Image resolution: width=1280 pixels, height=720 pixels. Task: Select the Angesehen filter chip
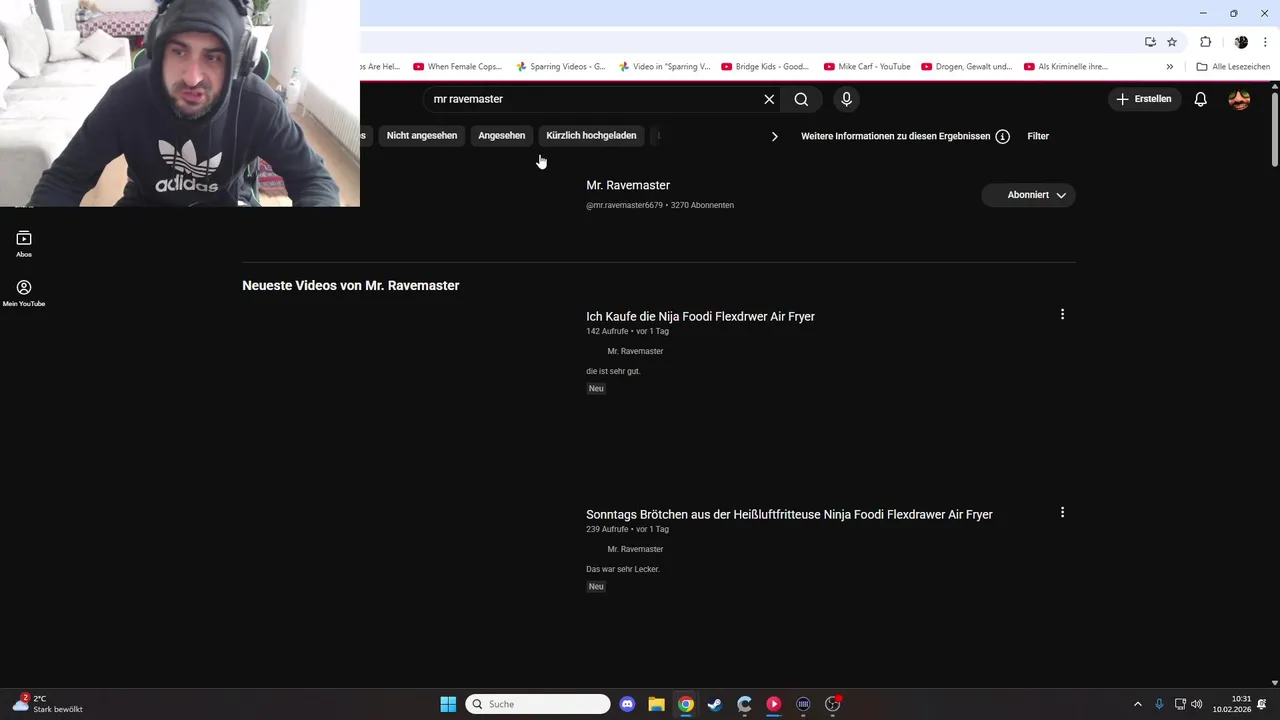[x=502, y=136]
